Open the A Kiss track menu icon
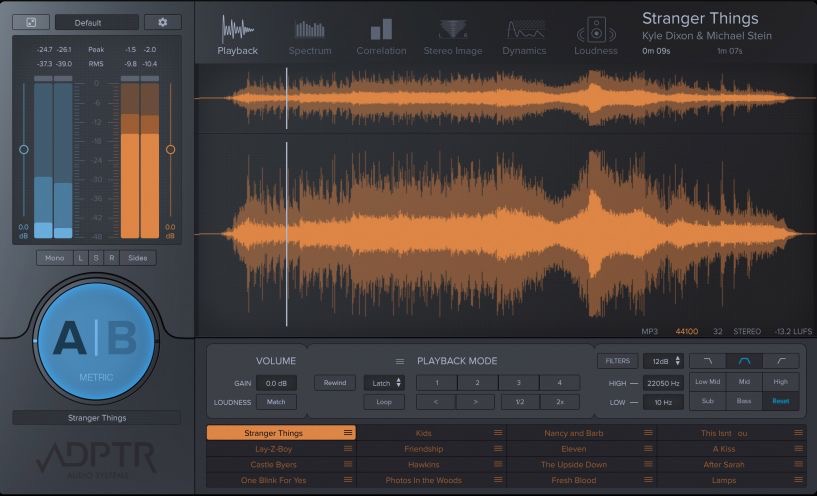This screenshot has height=496, width=817. [x=798, y=449]
